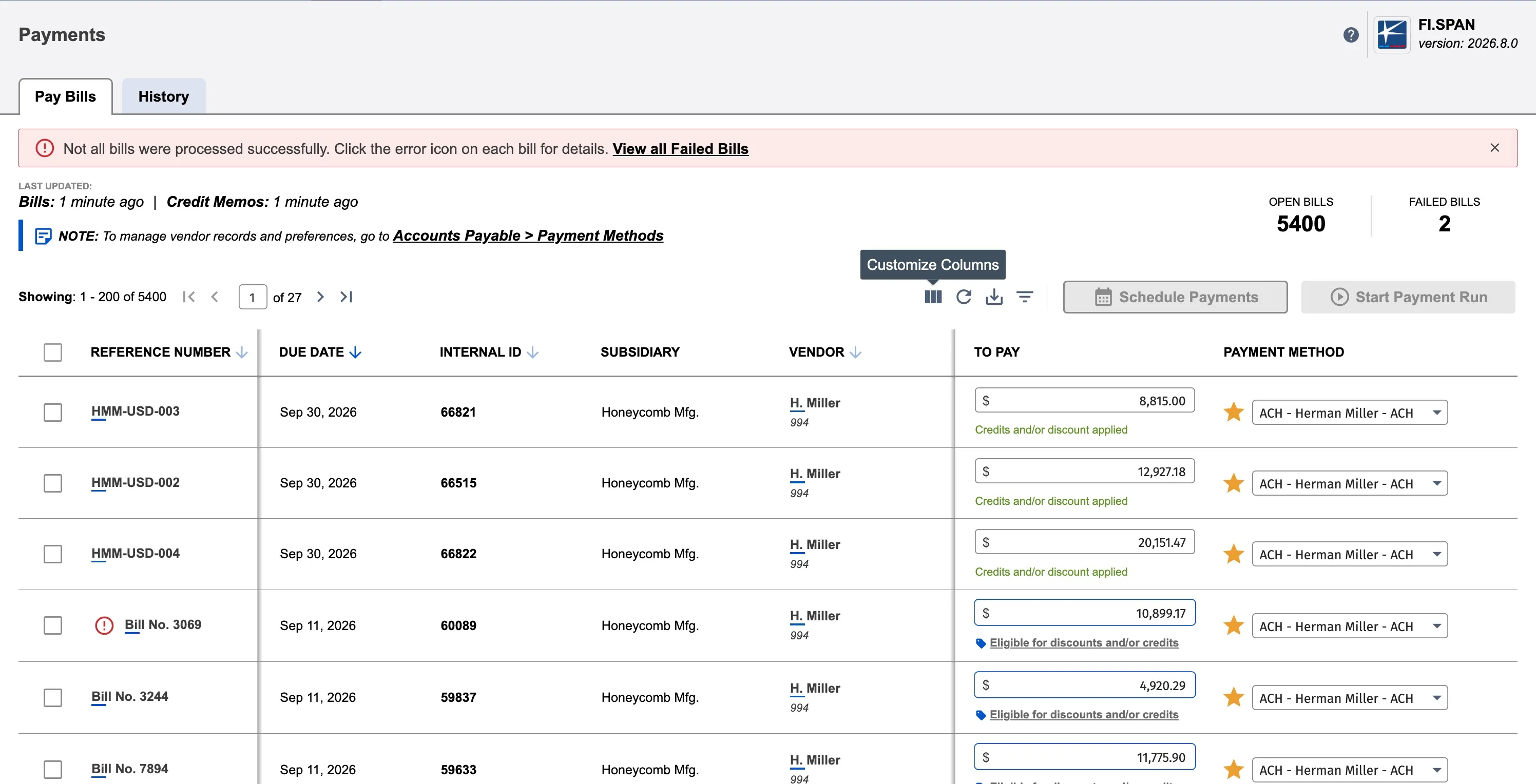Go to next page arrow
The height and width of the screenshot is (784, 1536).
320,297
